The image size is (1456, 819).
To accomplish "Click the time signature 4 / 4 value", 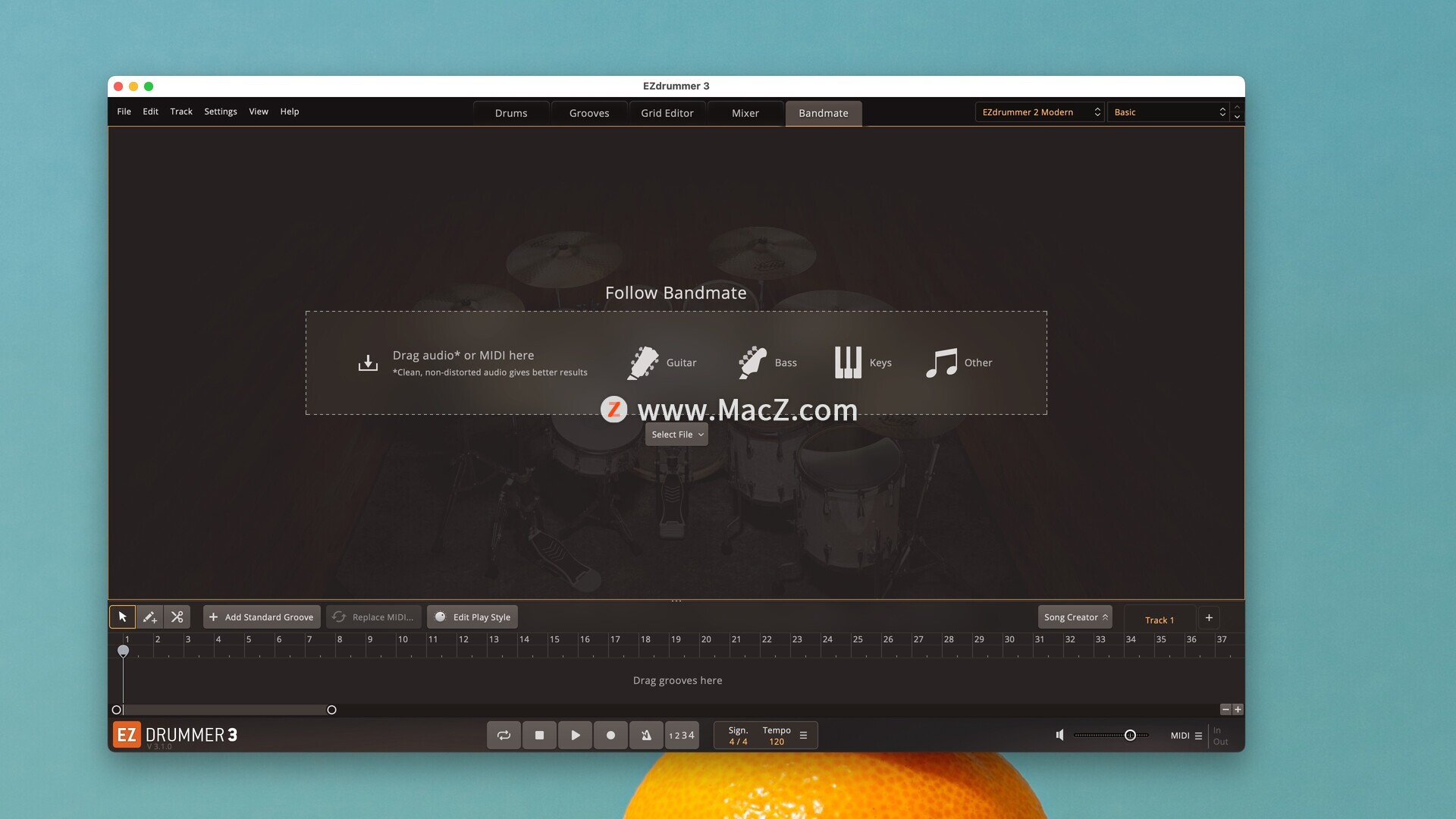I will coord(738,742).
